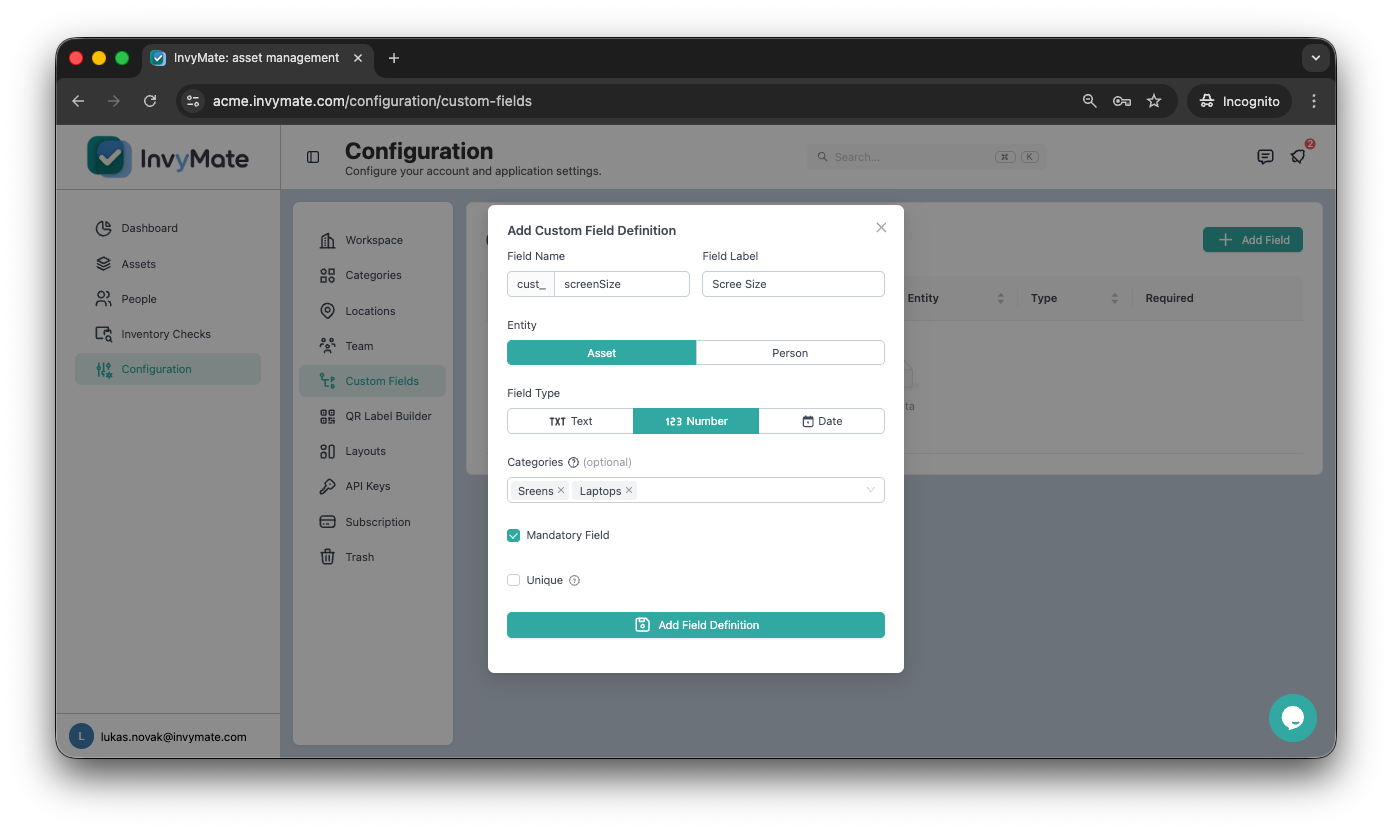The width and height of the screenshot is (1392, 832).
Task: Click into the Field Label input
Action: tap(793, 284)
